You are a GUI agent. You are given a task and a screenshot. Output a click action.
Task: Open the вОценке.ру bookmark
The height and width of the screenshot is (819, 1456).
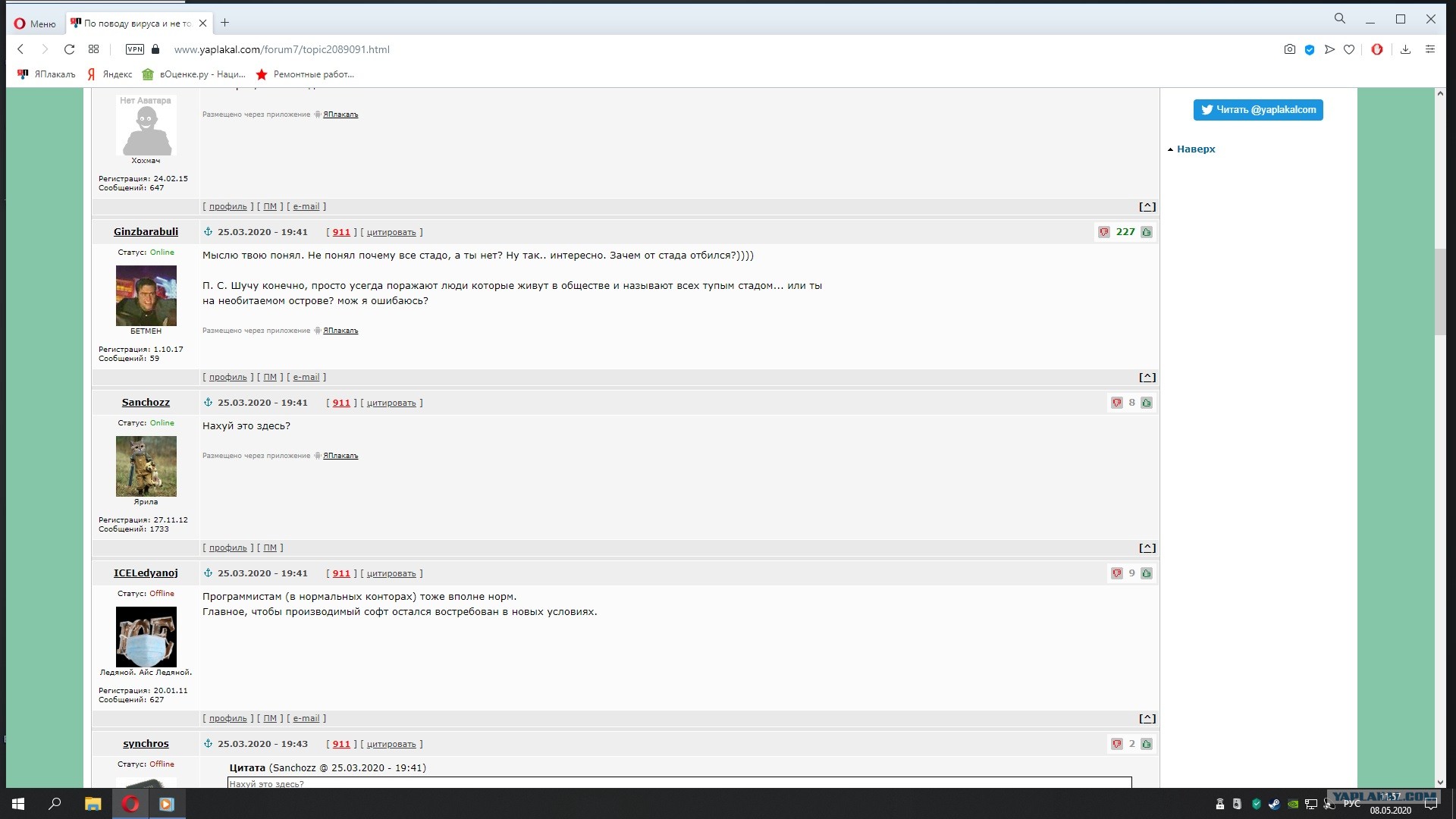pos(193,74)
